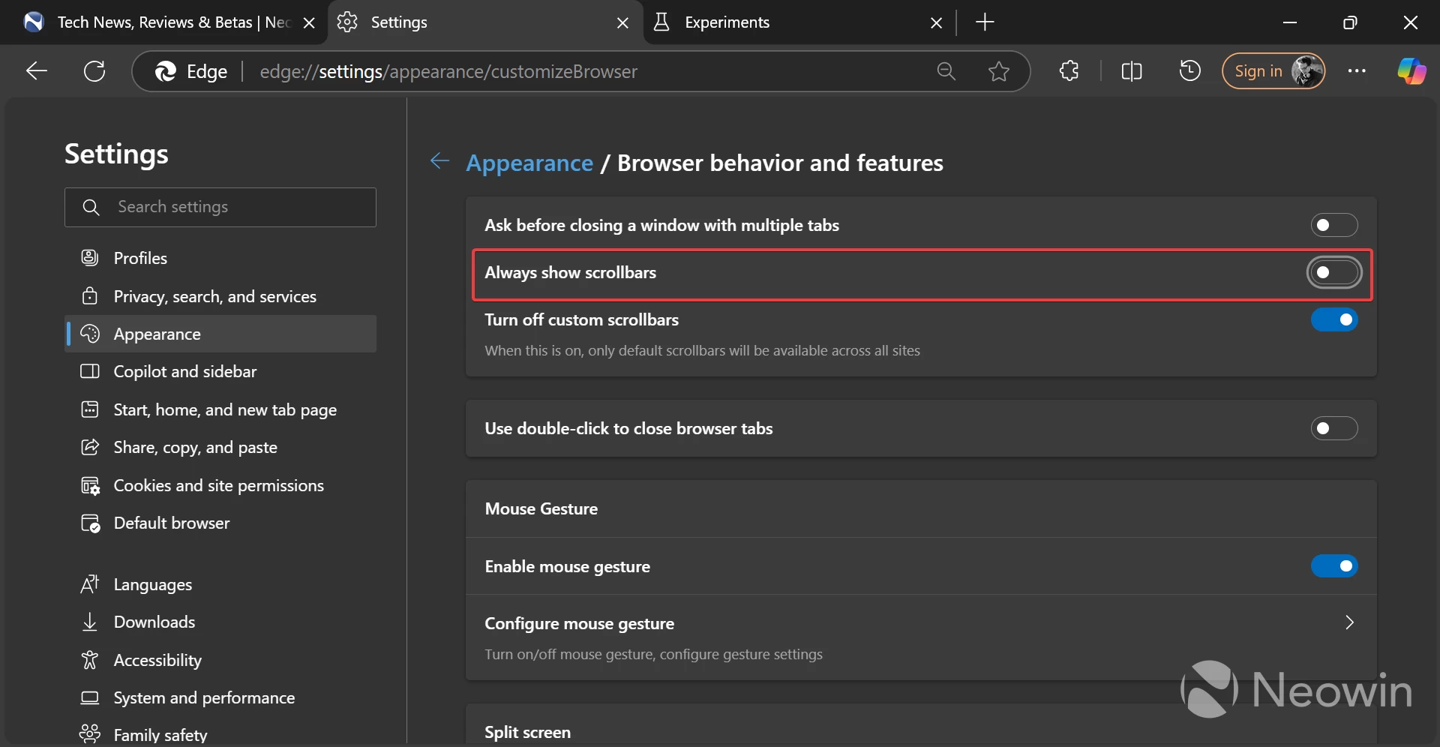Click the back arrow beside Appearance

(x=439, y=162)
